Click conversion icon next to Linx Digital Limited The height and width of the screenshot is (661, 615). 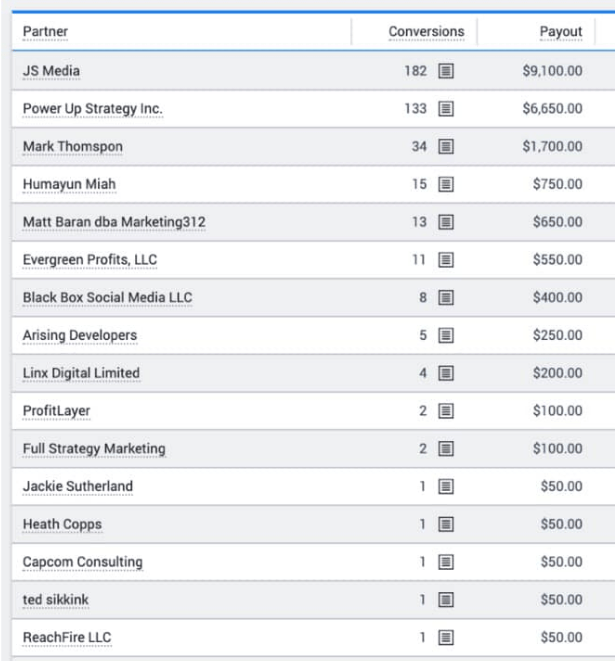[446, 373]
